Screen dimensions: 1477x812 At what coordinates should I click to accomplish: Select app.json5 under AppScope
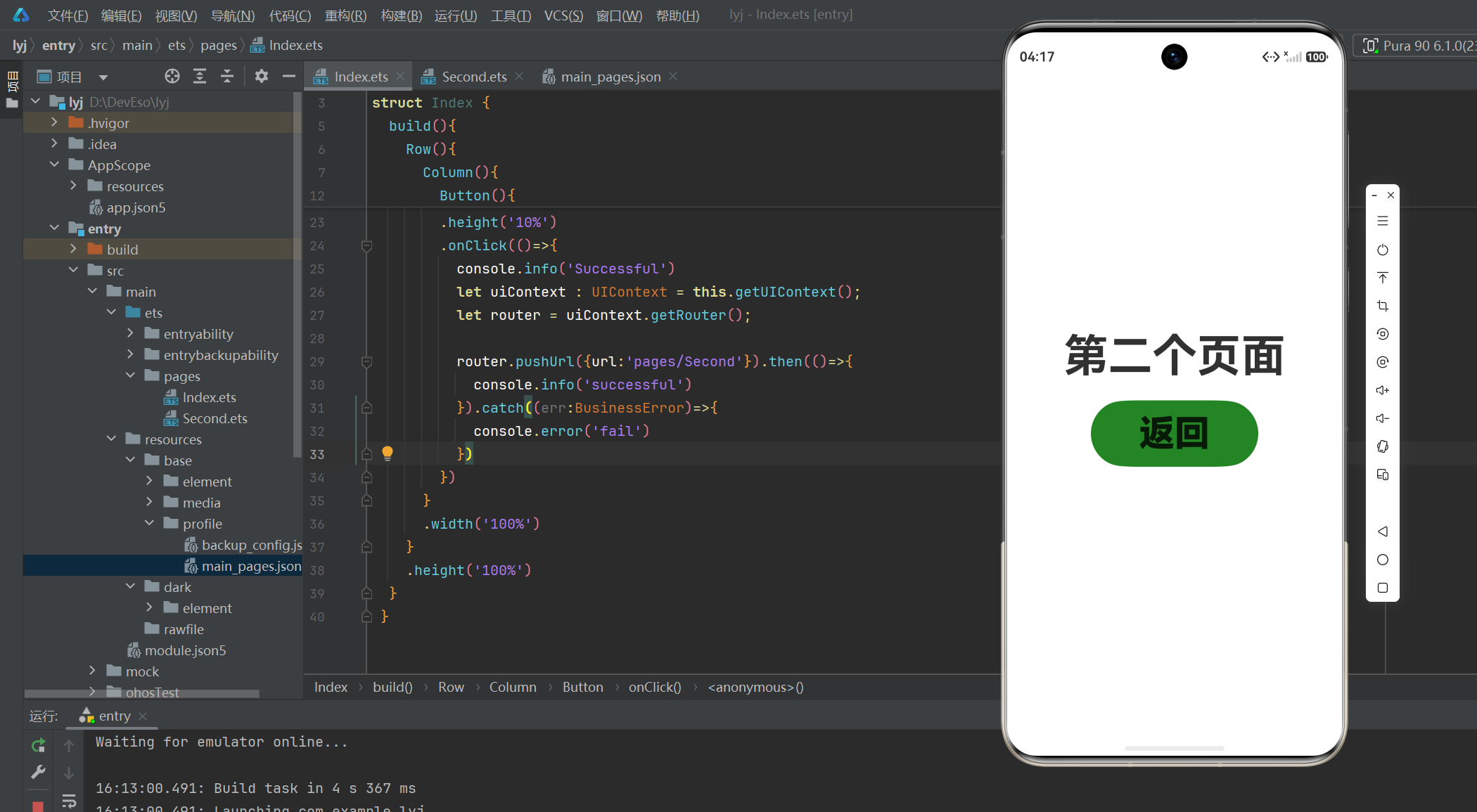[x=136, y=207]
